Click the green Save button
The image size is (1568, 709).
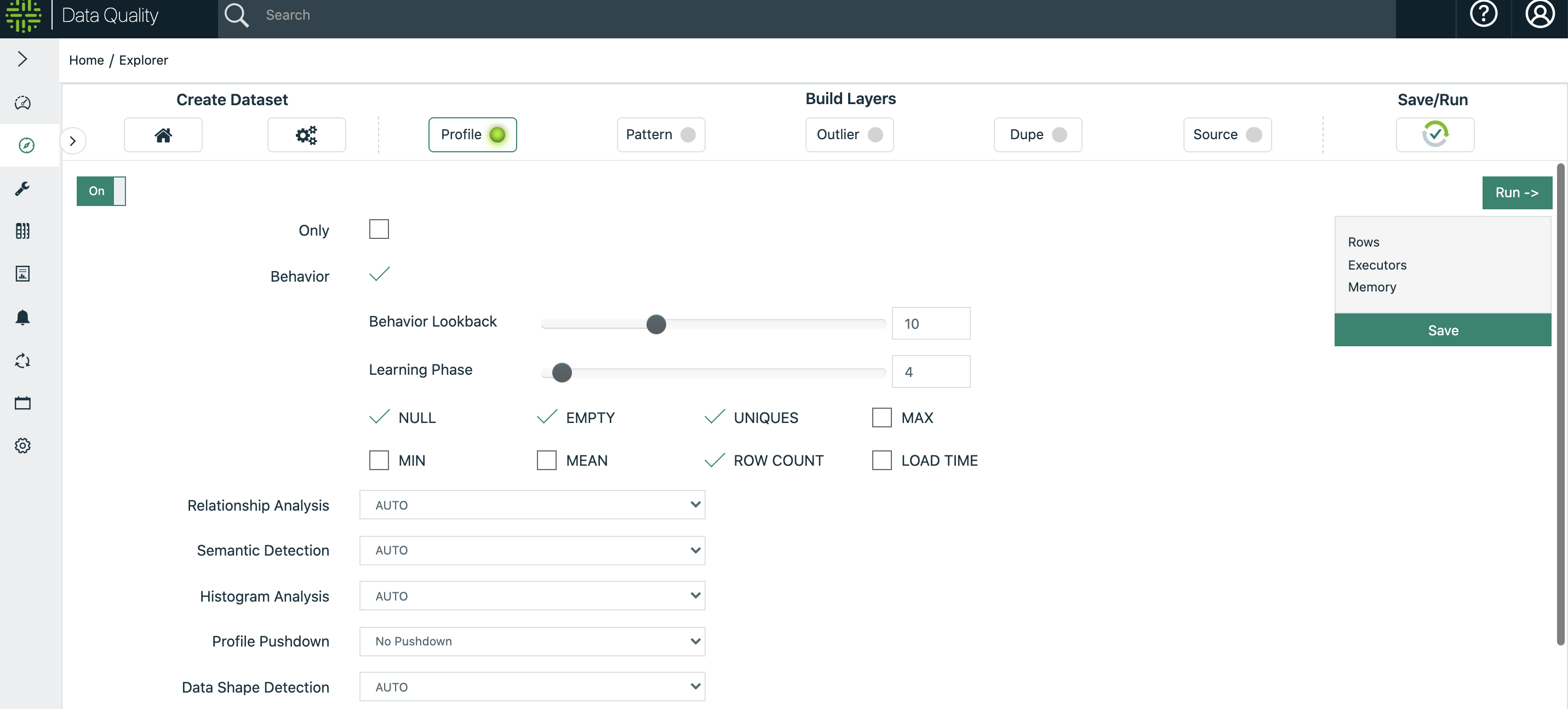tap(1442, 330)
